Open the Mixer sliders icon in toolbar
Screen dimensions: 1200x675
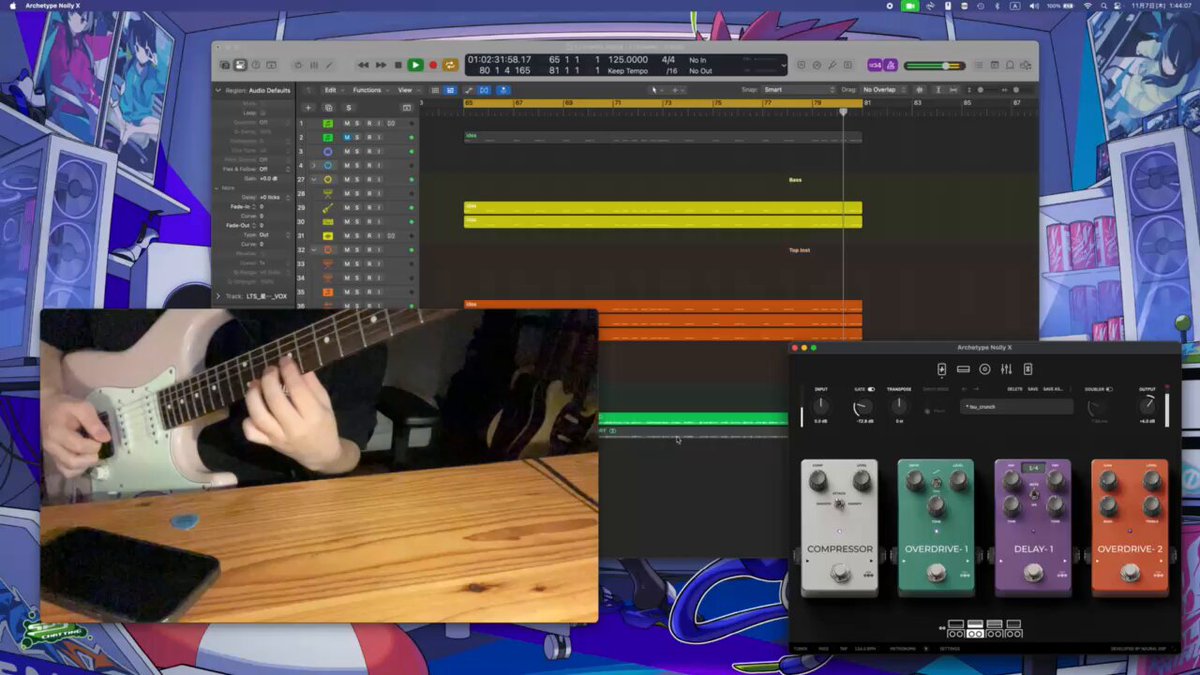314,65
